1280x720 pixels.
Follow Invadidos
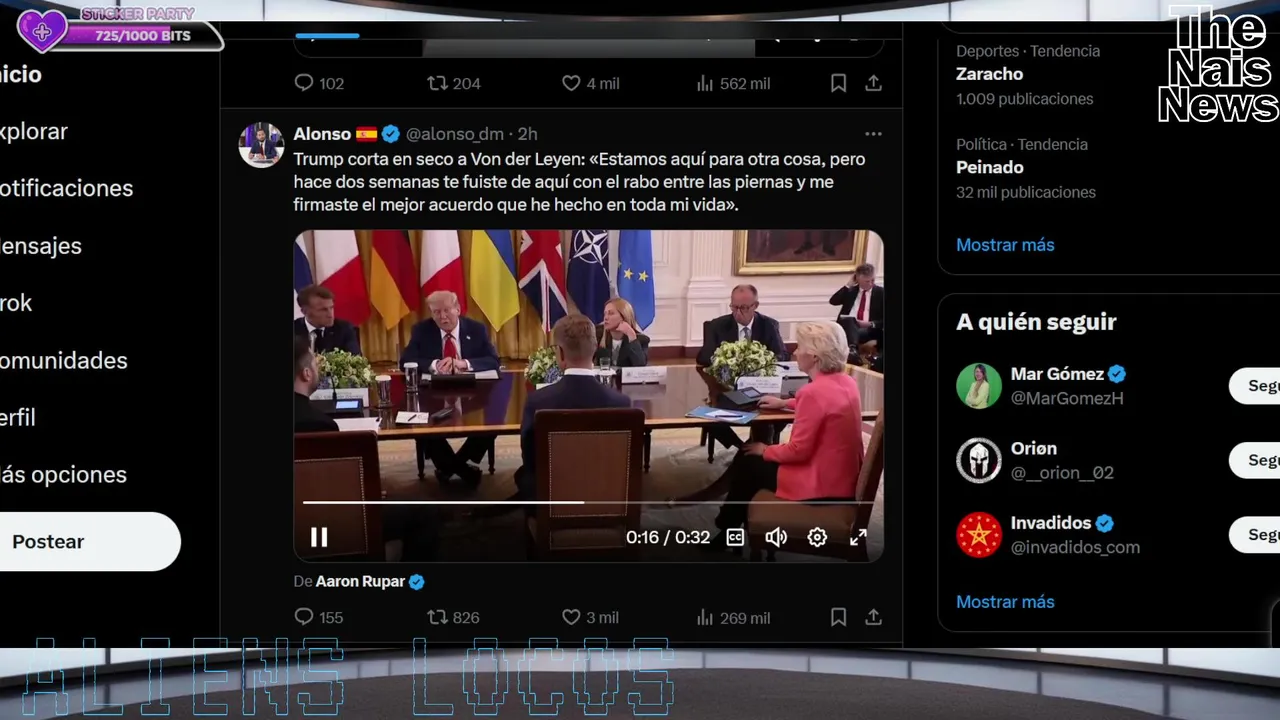(1255, 535)
